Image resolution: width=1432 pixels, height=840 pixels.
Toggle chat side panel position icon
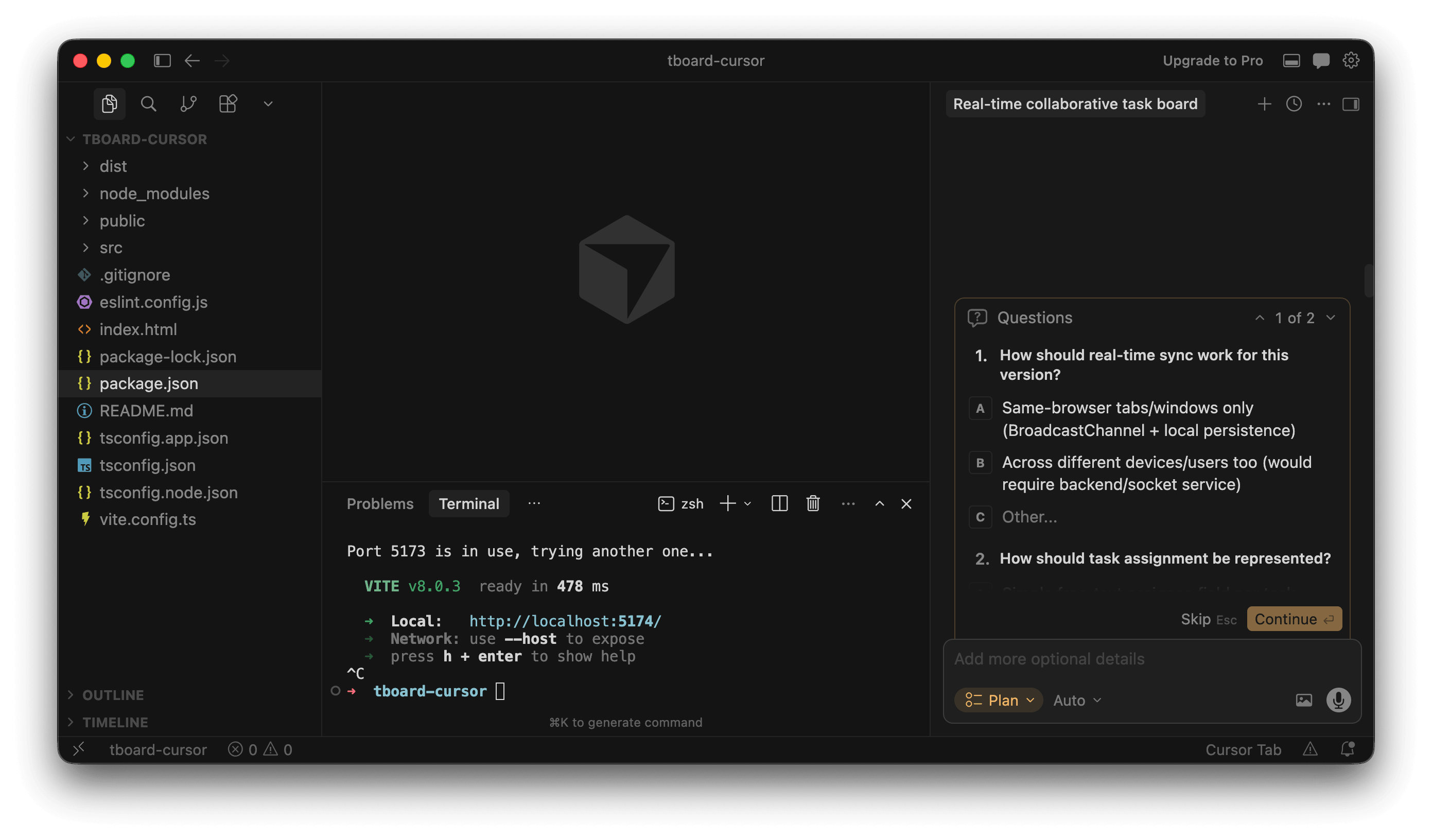click(x=1351, y=104)
